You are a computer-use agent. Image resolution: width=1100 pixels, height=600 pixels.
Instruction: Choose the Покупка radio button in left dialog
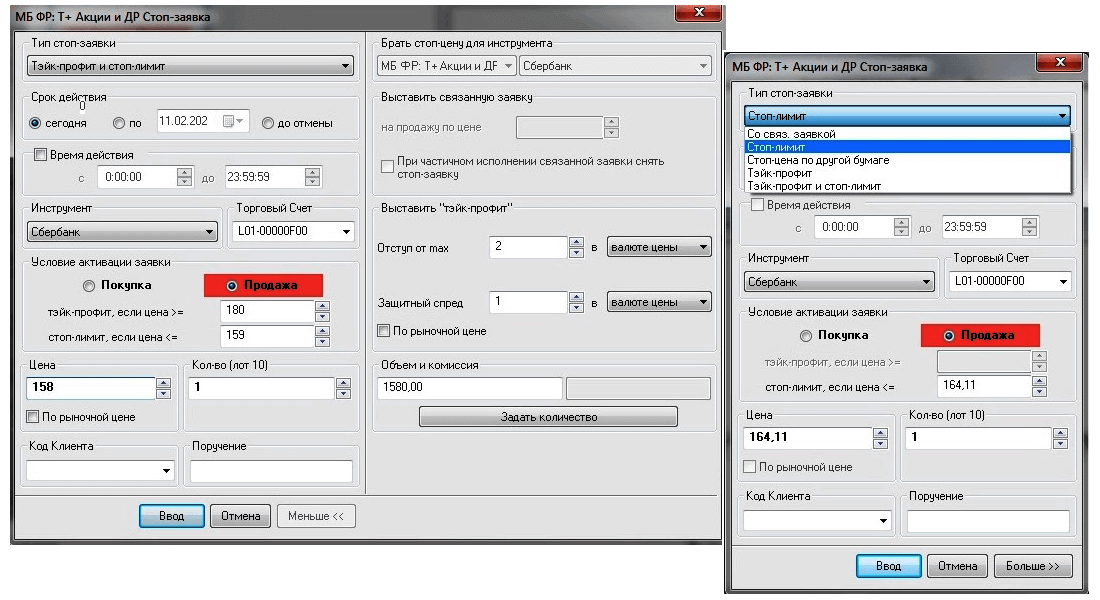pyautogui.click(x=89, y=286)
